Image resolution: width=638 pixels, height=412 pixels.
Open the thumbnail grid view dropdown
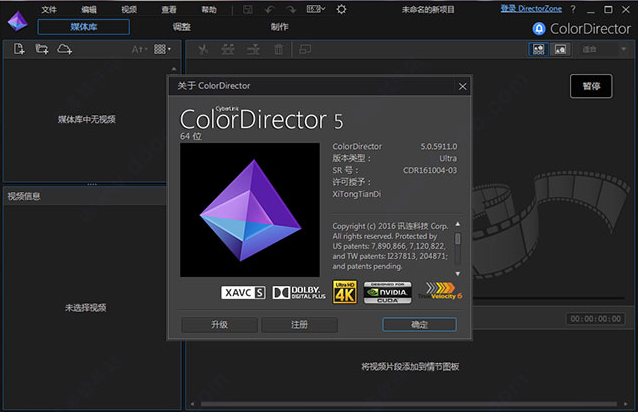point(162,49)
